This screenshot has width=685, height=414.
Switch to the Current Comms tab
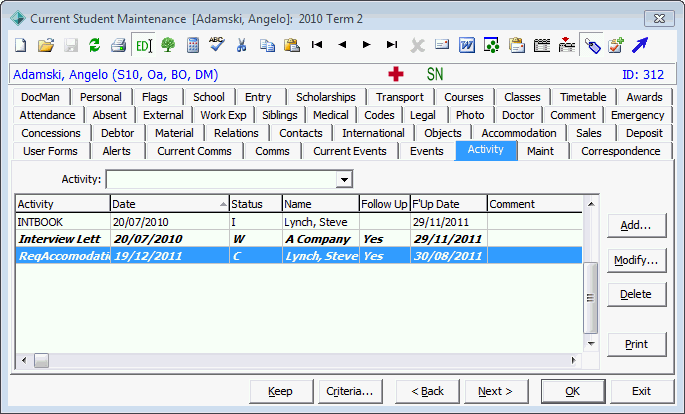[194, 151]
